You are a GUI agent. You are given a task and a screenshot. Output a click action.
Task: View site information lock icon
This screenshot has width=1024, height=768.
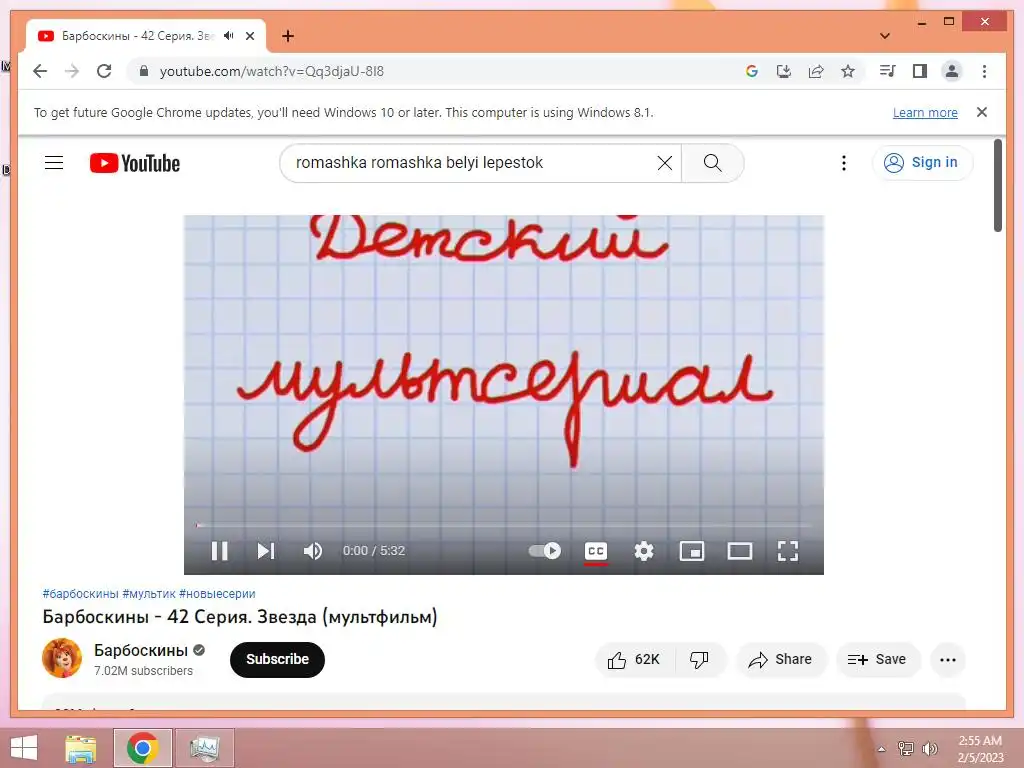click(x=144, y=71)
